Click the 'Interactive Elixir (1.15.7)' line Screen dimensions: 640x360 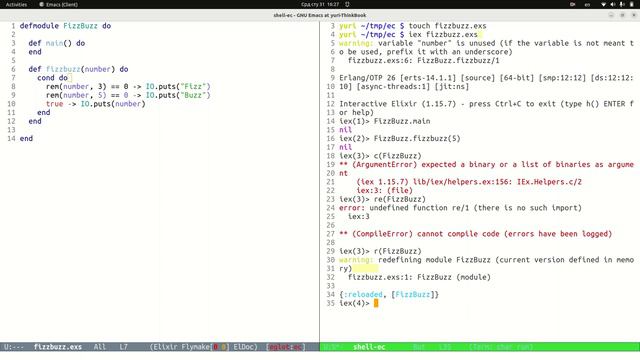tap(486, 104)
